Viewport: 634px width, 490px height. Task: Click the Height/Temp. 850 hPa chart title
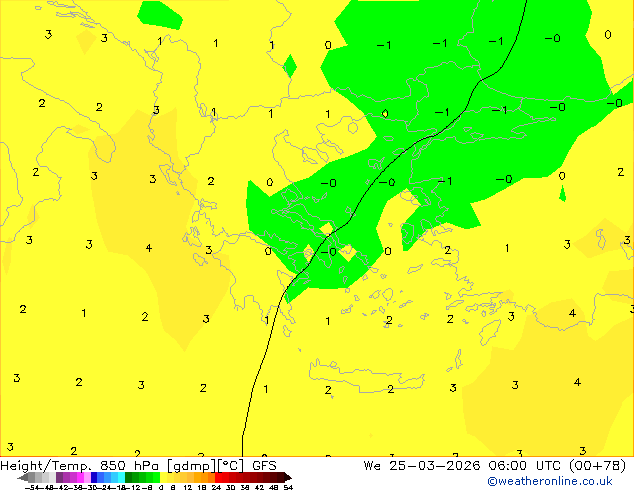[x=80, y=466]
